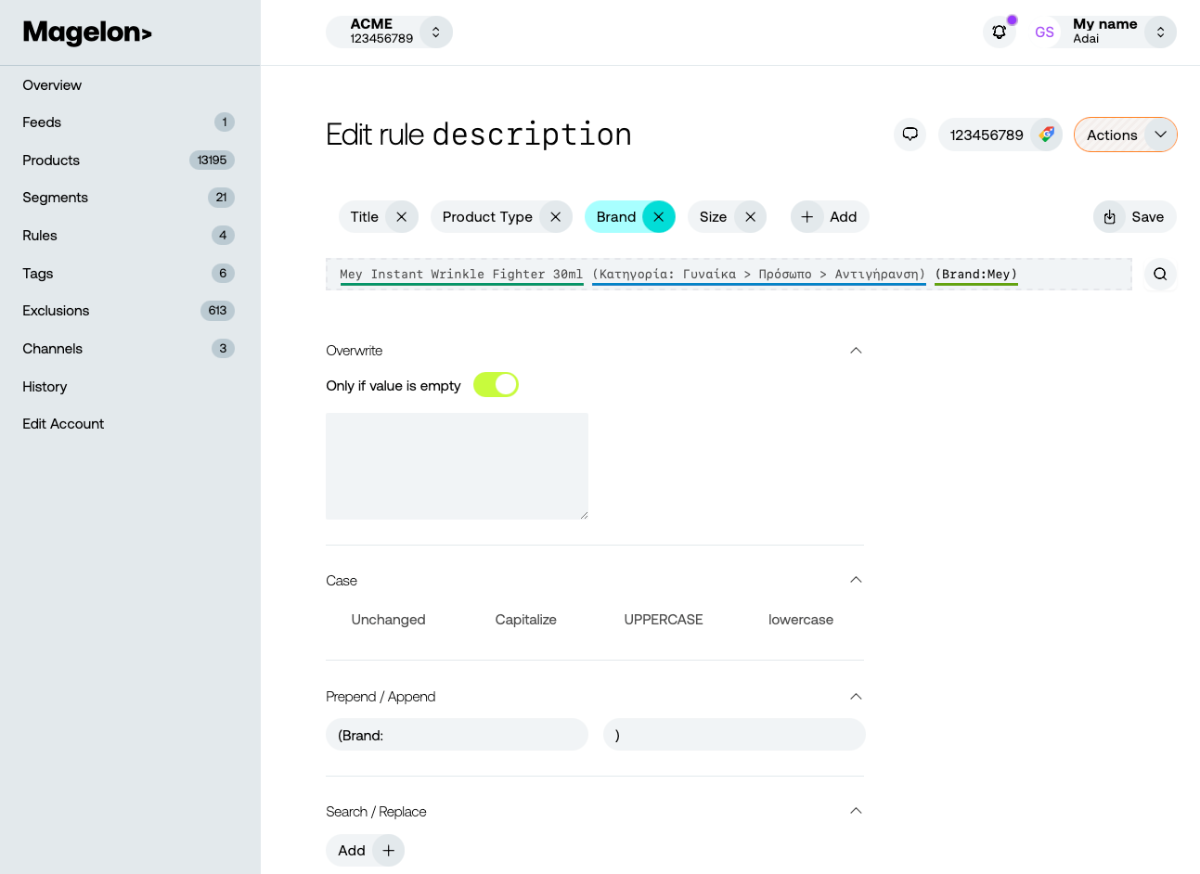This screenshot has height=874, width=1200.
Task: Open Products in sidebar
Action: point(51,160)
